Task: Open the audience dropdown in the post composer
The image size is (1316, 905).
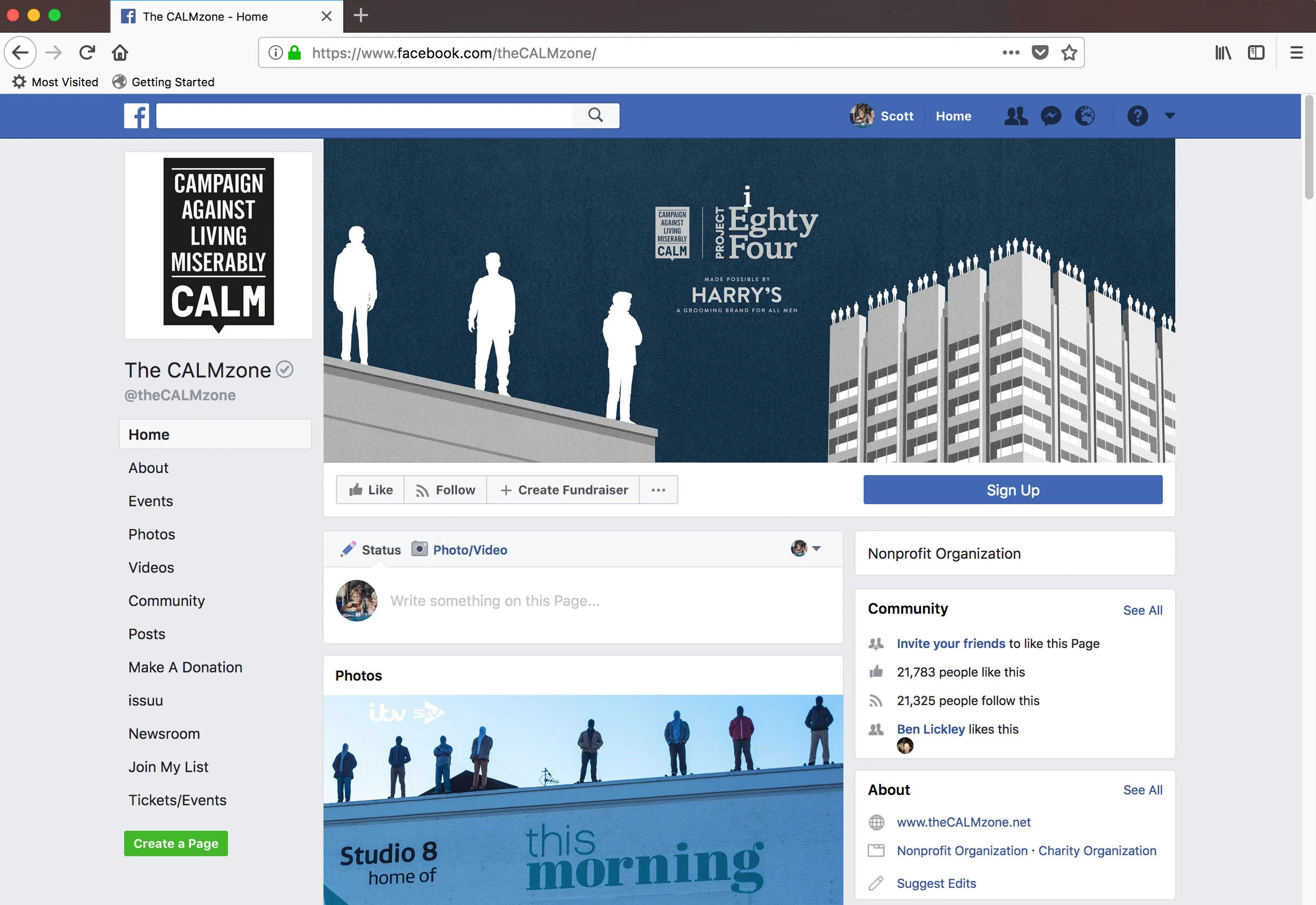Action: point(817,549)
